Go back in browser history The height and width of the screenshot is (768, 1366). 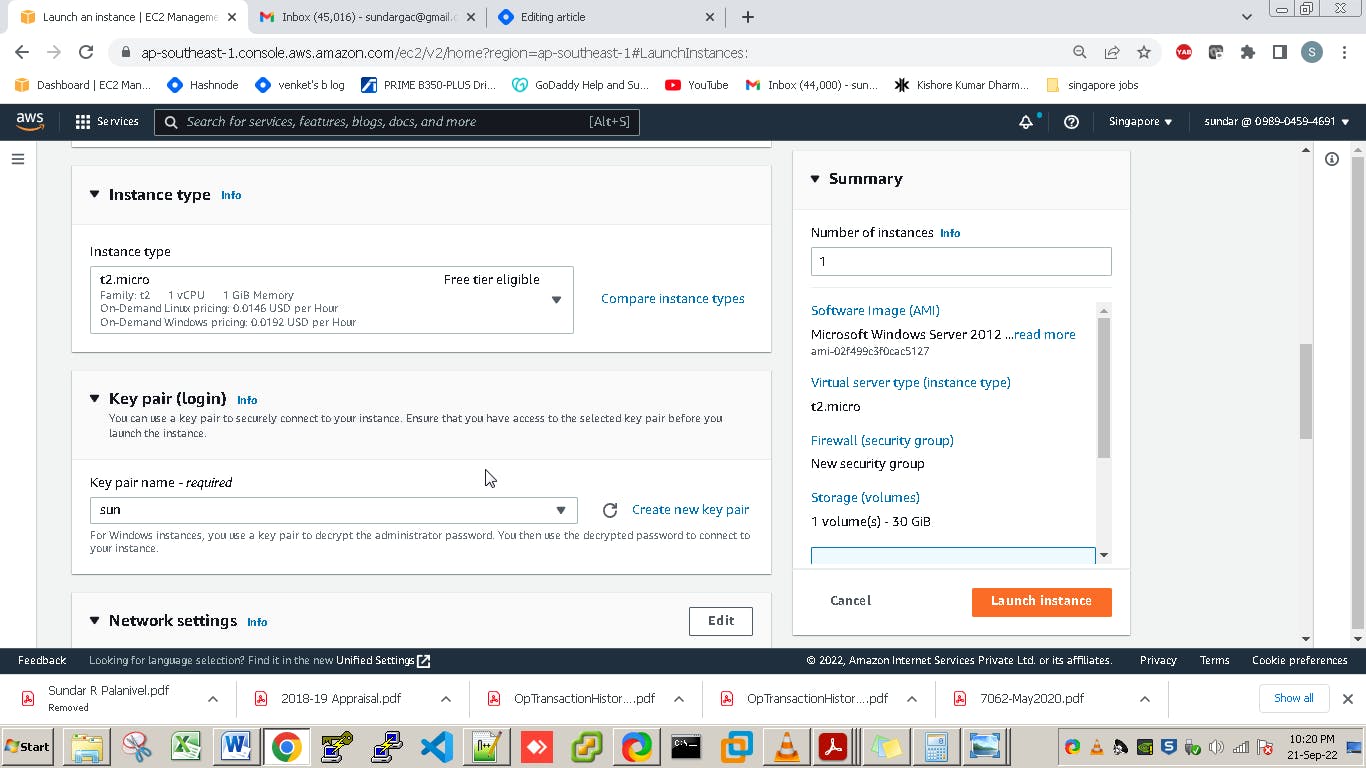22,53
